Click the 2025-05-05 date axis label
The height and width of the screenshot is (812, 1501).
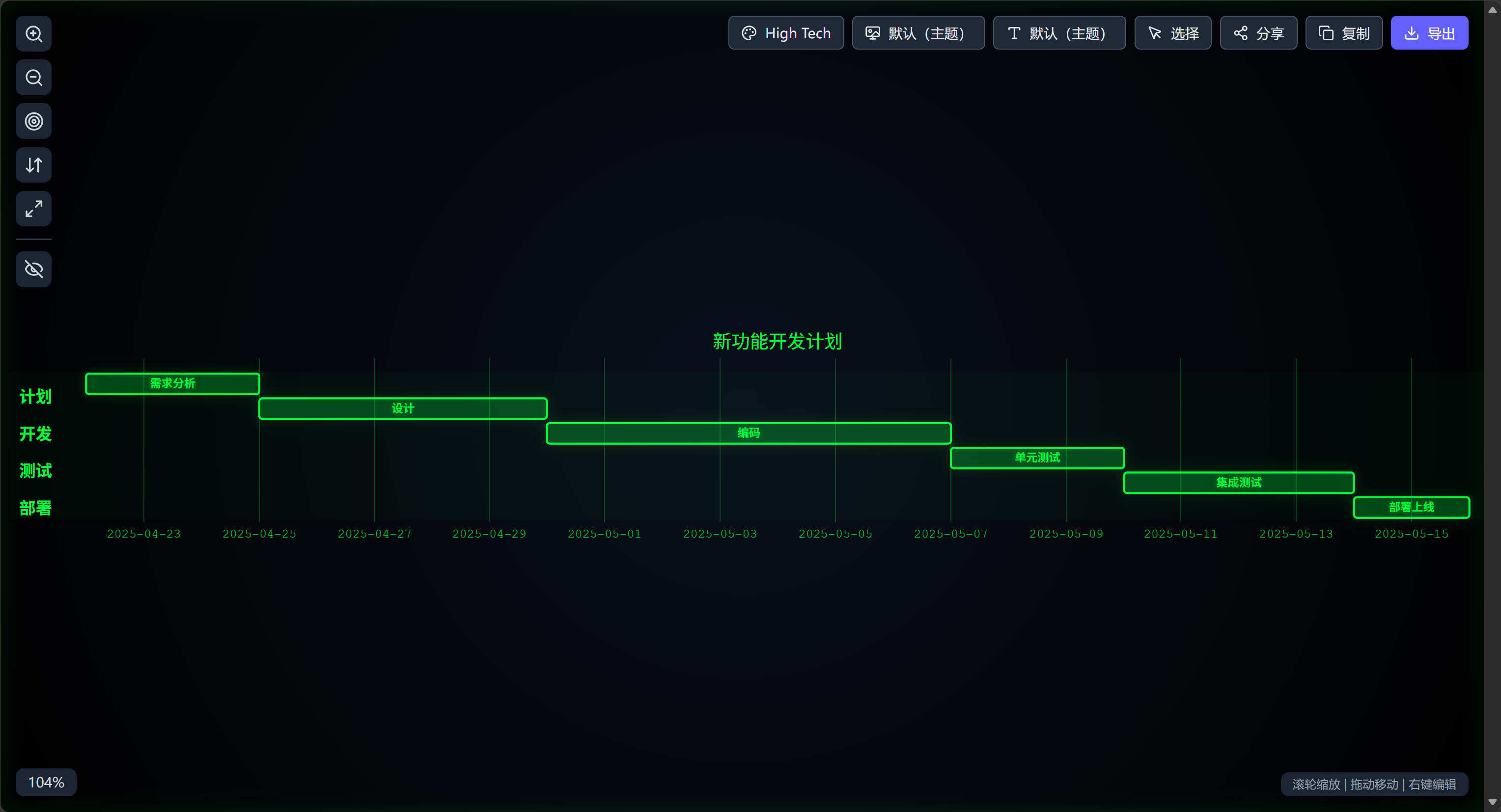click(x=835, y=534)
